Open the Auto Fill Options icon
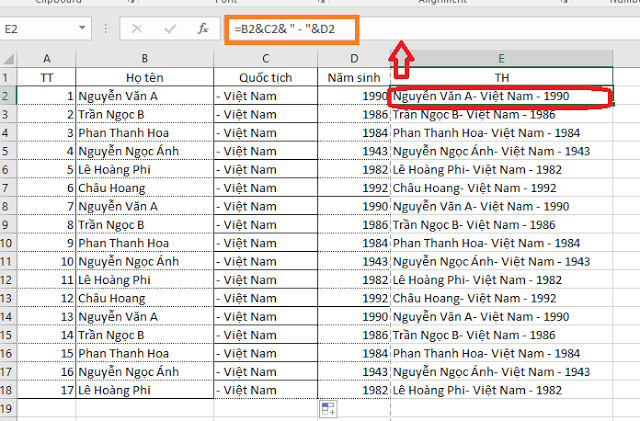 click(328, 408)
